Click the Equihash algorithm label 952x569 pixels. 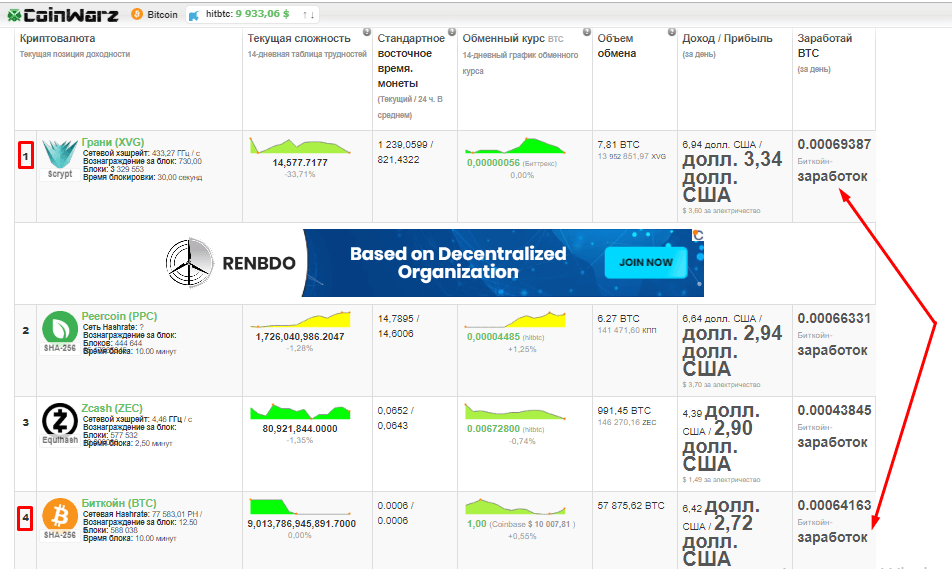pos(60,440)
